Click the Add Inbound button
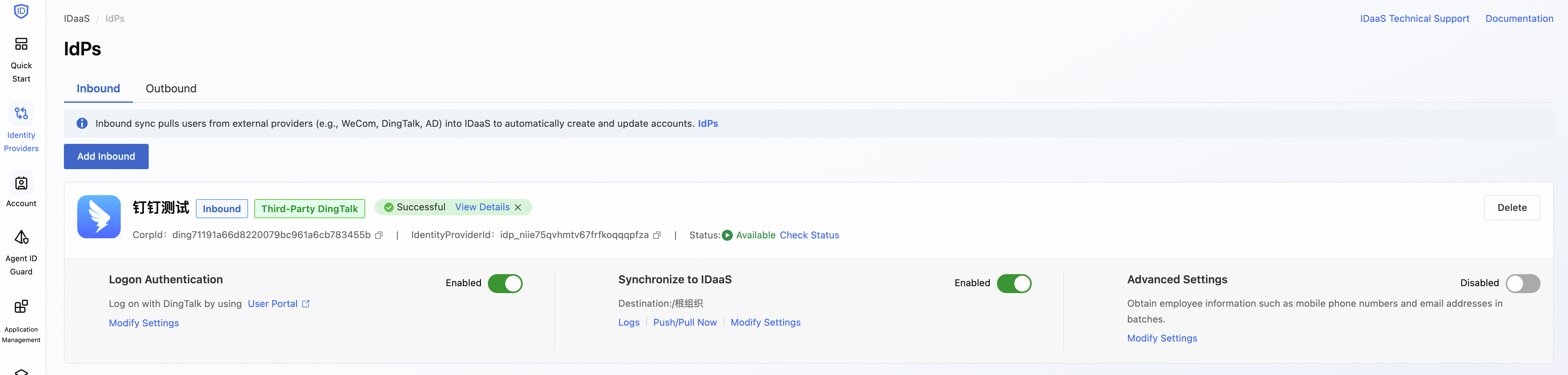The width and height of the screenshot is (1568, 375). pyautogui.click(x=106, y=157)
